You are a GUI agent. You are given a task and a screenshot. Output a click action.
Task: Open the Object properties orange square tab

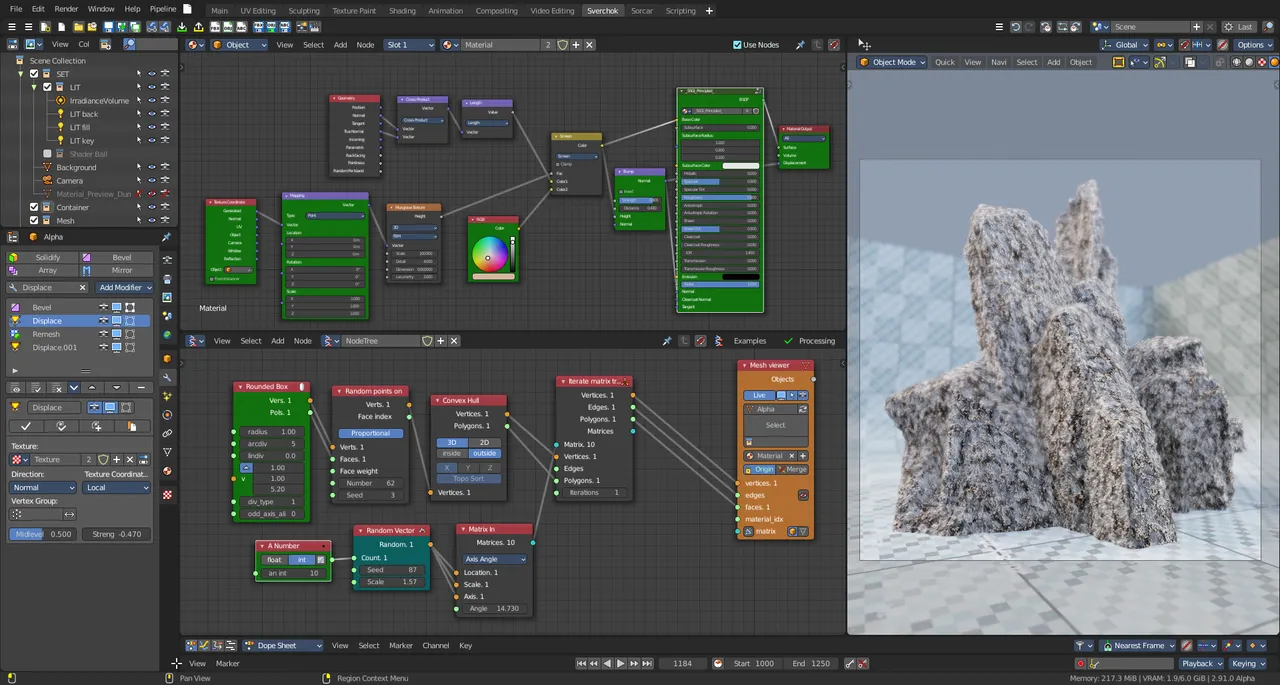[x=167, y=358]
